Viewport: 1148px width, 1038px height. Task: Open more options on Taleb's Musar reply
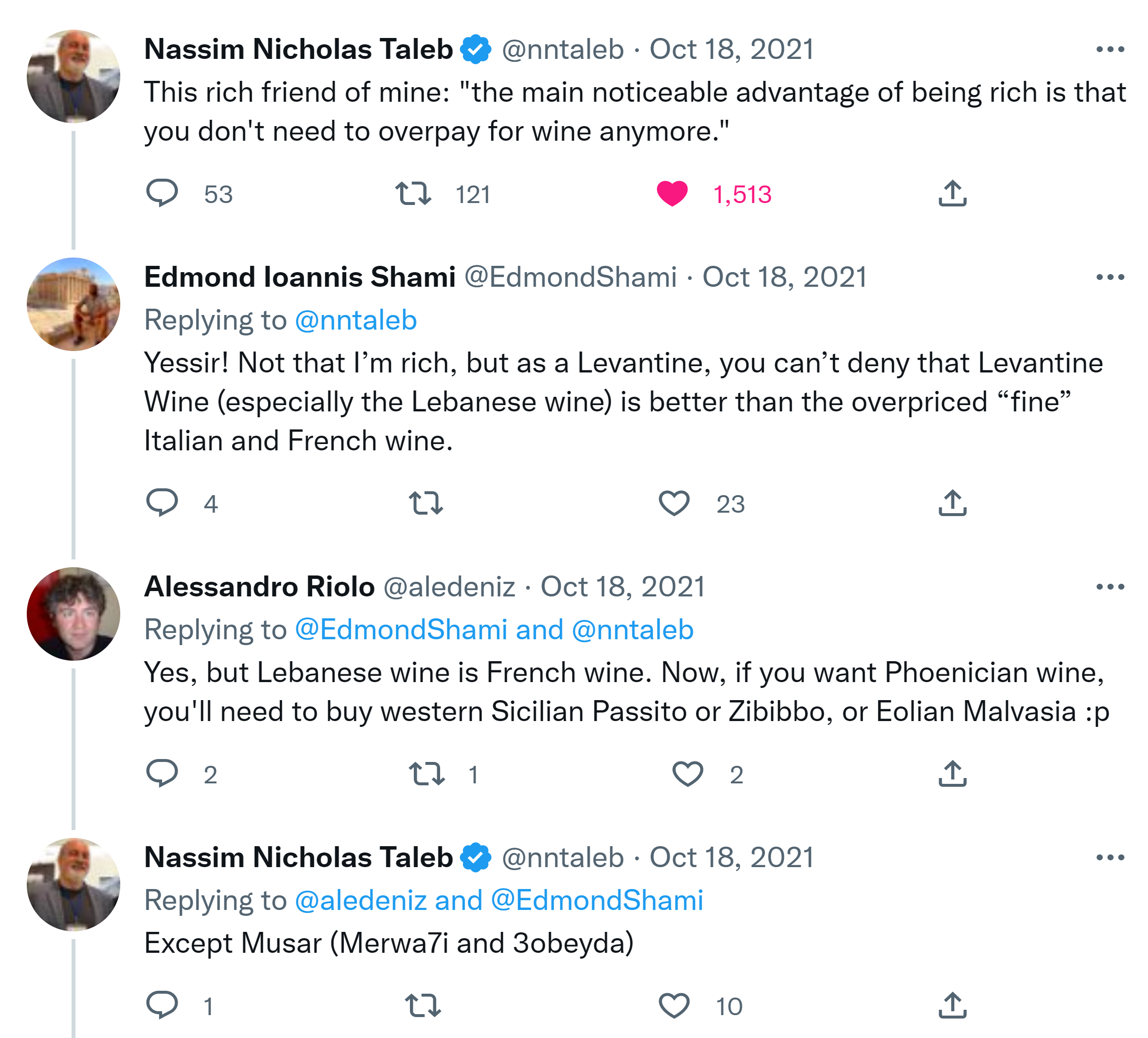[1109, 857]
